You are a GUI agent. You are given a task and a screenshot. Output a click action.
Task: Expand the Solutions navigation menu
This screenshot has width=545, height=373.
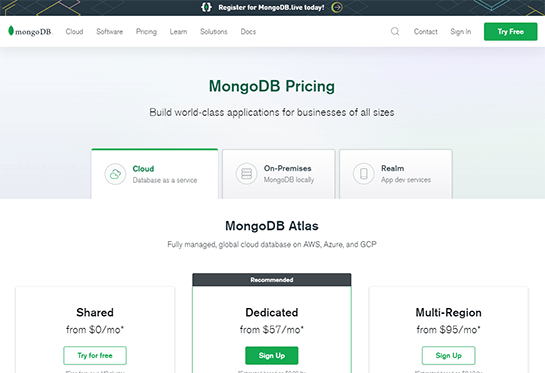(214, 32)
